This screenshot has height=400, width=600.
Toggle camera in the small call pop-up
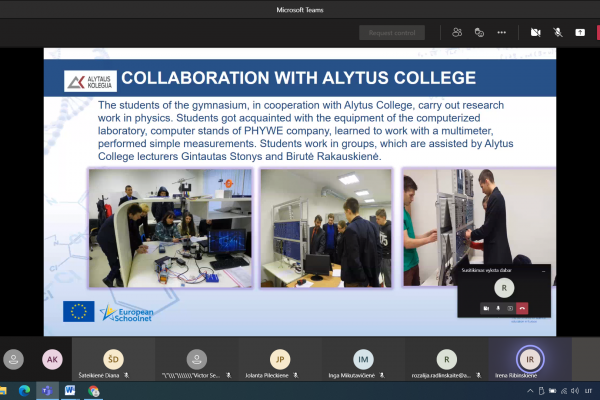[x=486, y=308]
